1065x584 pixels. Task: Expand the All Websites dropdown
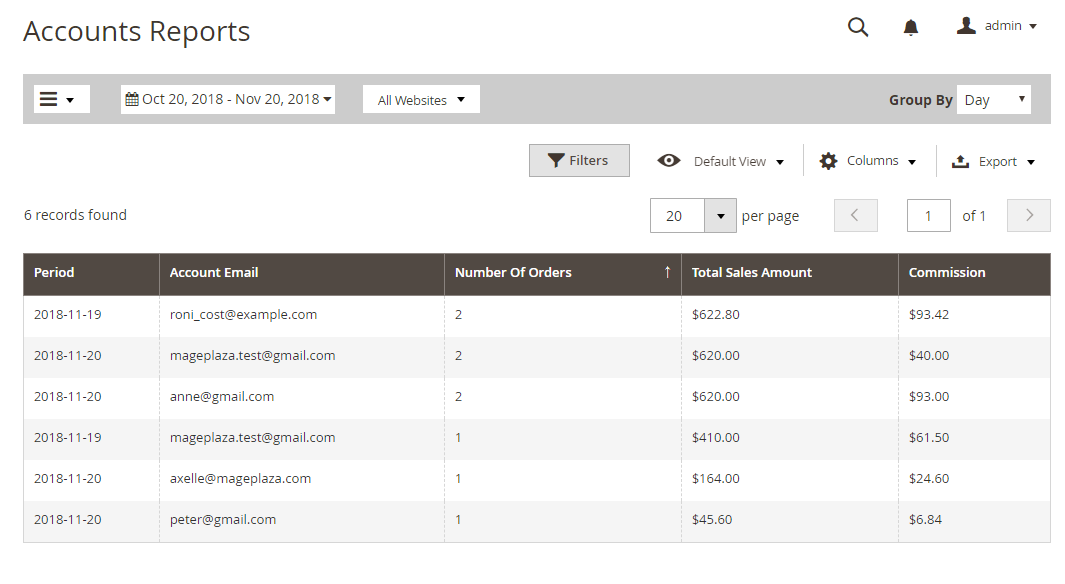[421, 100]
